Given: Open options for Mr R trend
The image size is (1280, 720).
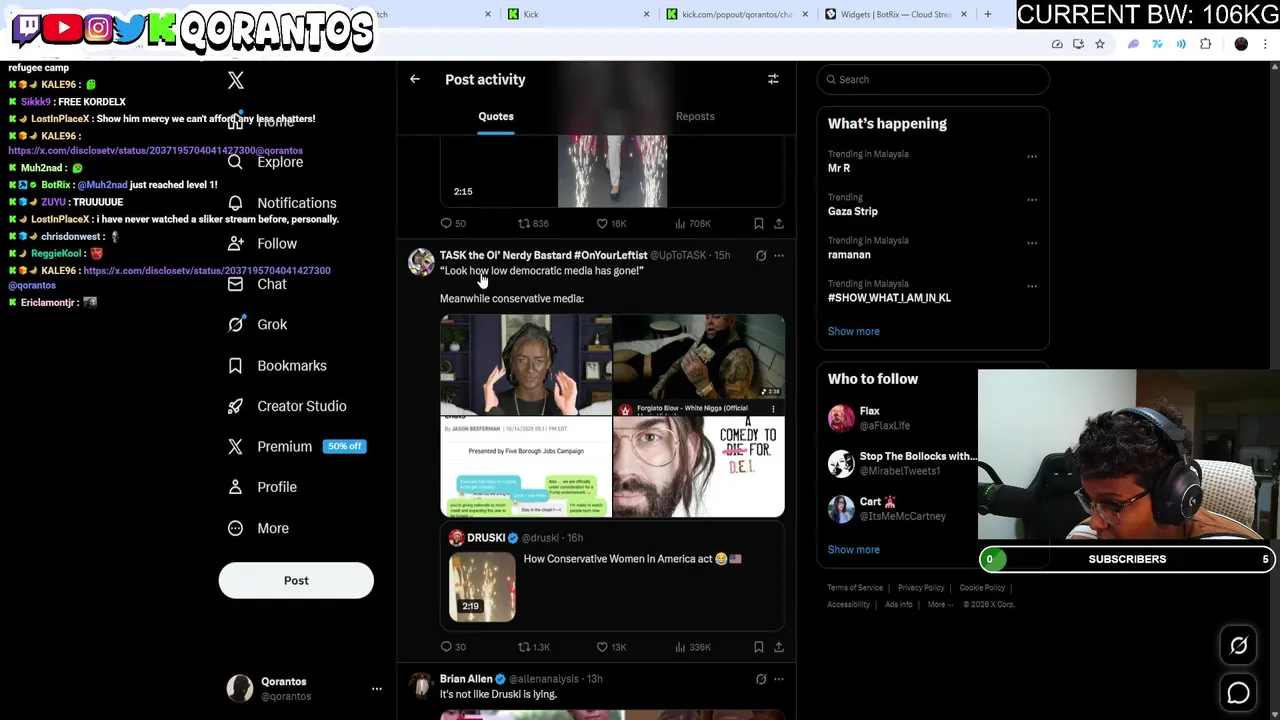Looking at the screenshot, I should 1032,156.
